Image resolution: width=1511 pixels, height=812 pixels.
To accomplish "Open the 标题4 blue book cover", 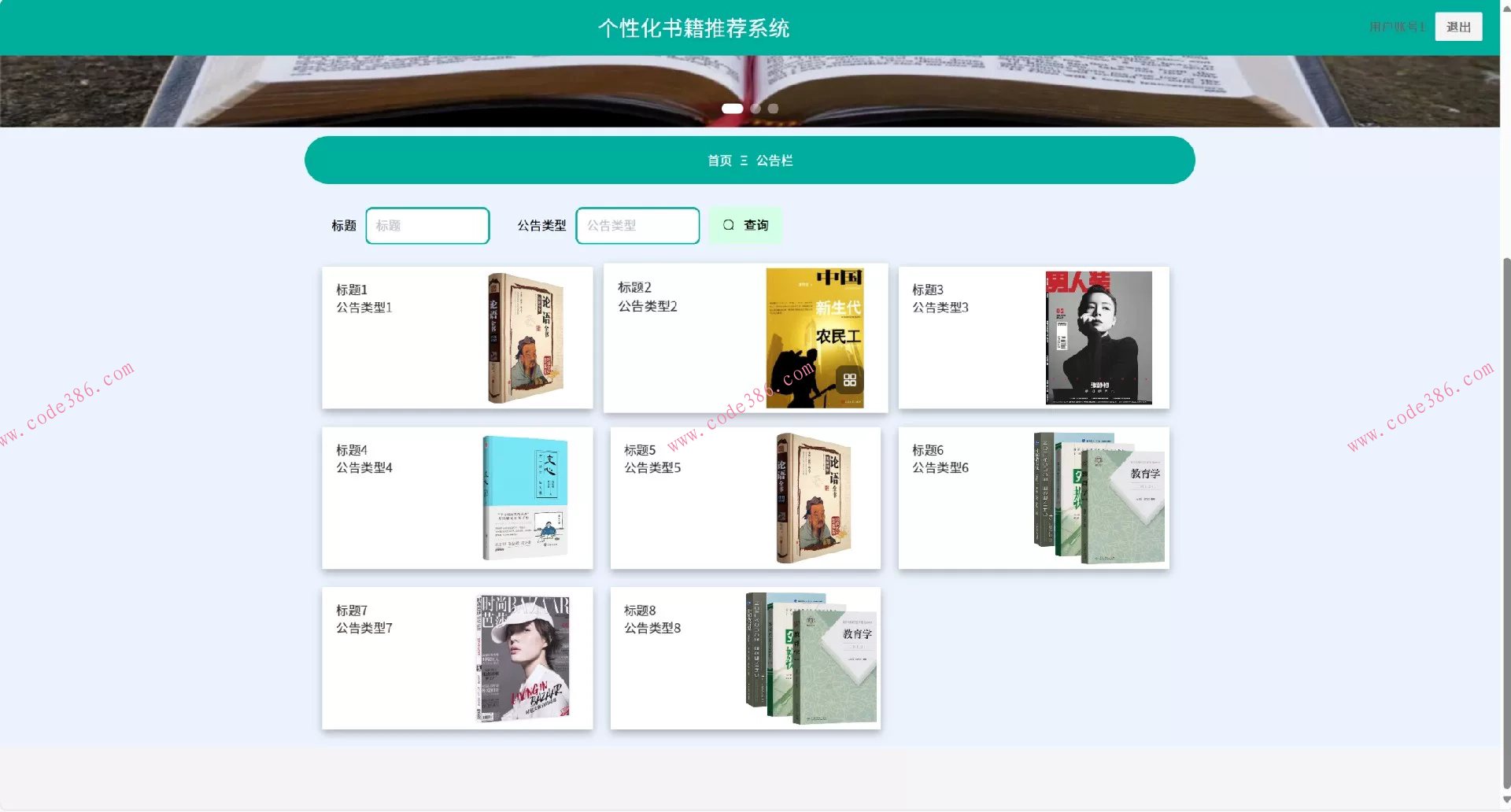I will [525, 497].
